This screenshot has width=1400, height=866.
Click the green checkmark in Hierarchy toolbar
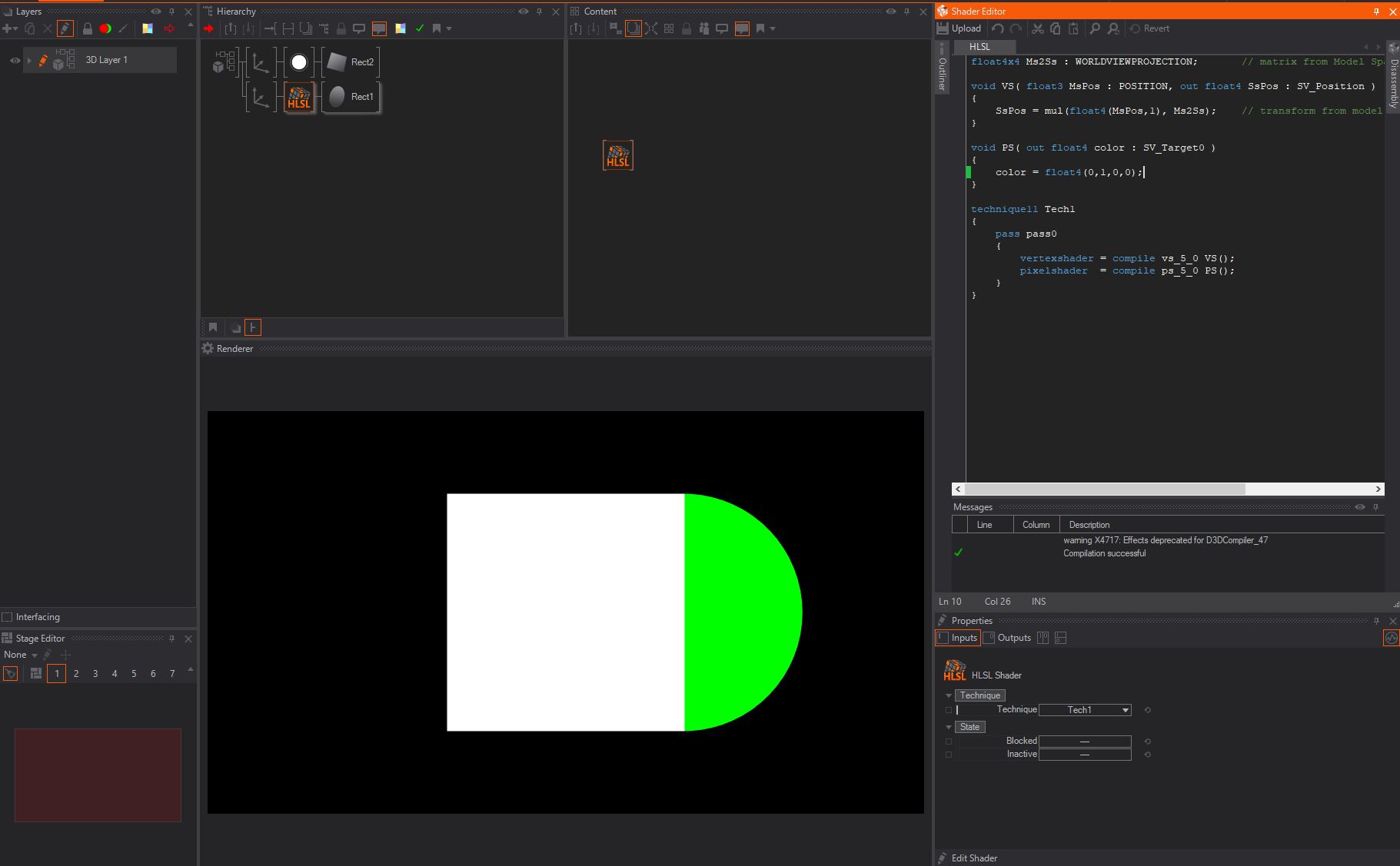[420, 28]
